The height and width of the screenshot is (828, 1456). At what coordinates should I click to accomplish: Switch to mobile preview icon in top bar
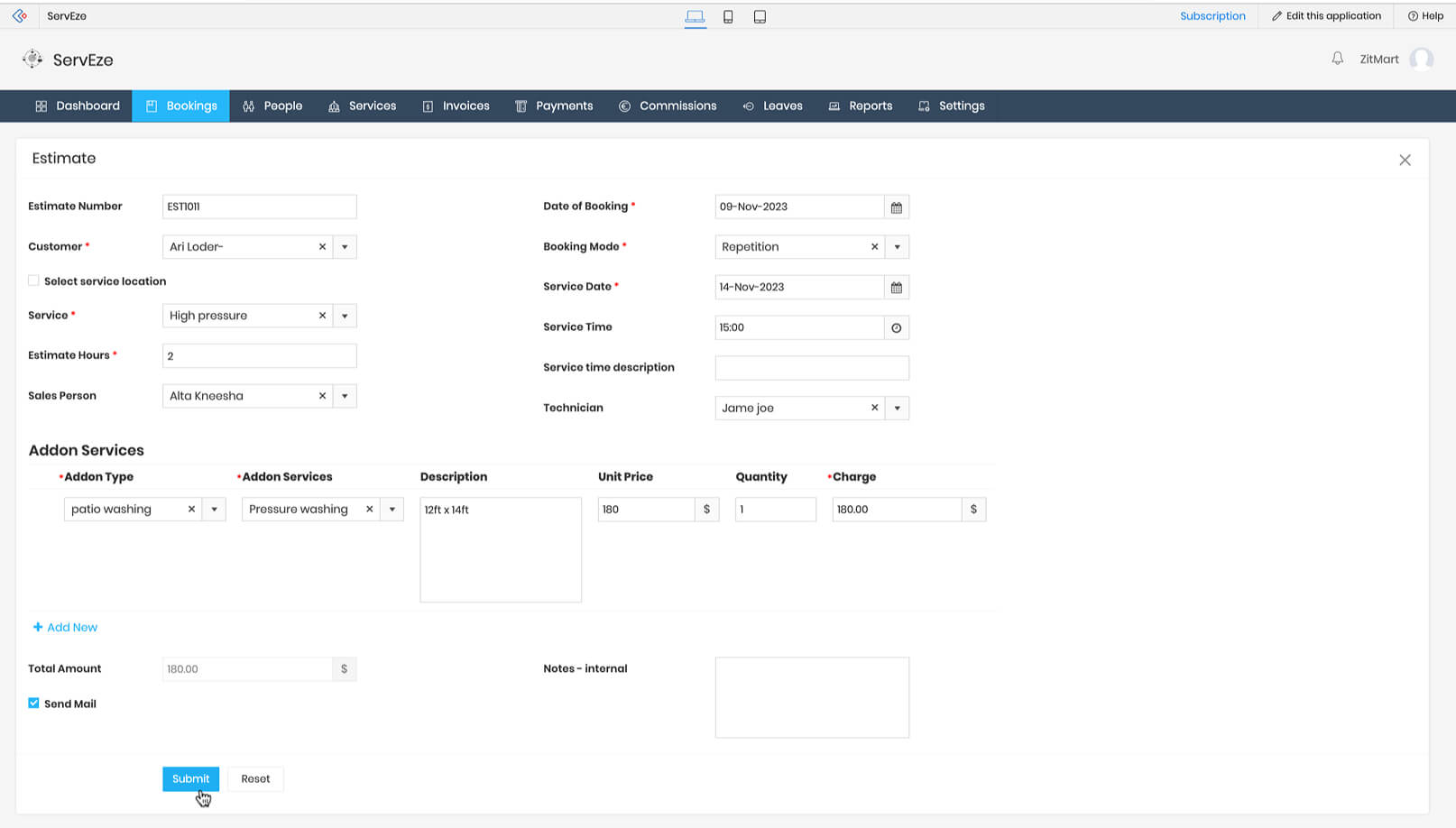[x=728, y=15]
